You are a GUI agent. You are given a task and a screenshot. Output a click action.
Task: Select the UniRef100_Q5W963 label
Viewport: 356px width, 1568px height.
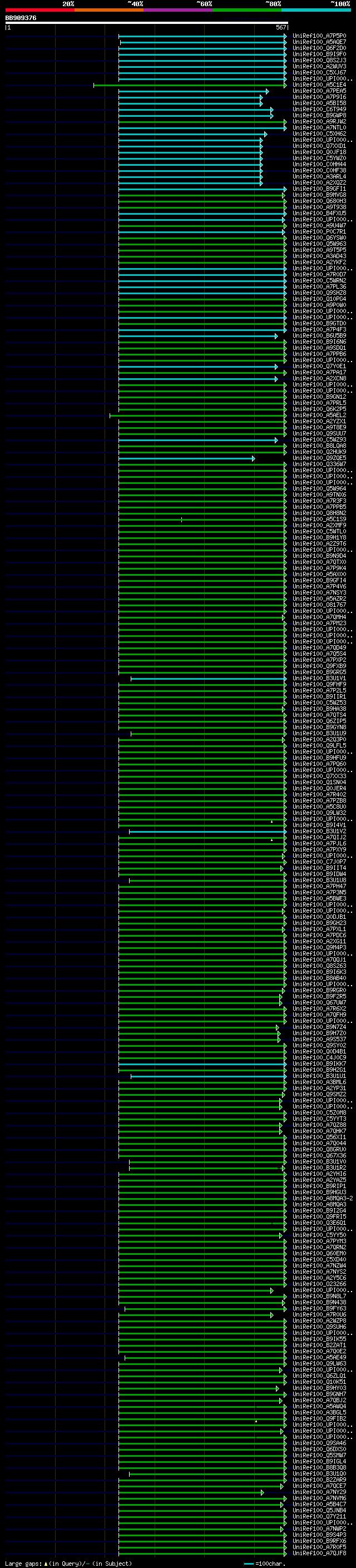(319, 244)
